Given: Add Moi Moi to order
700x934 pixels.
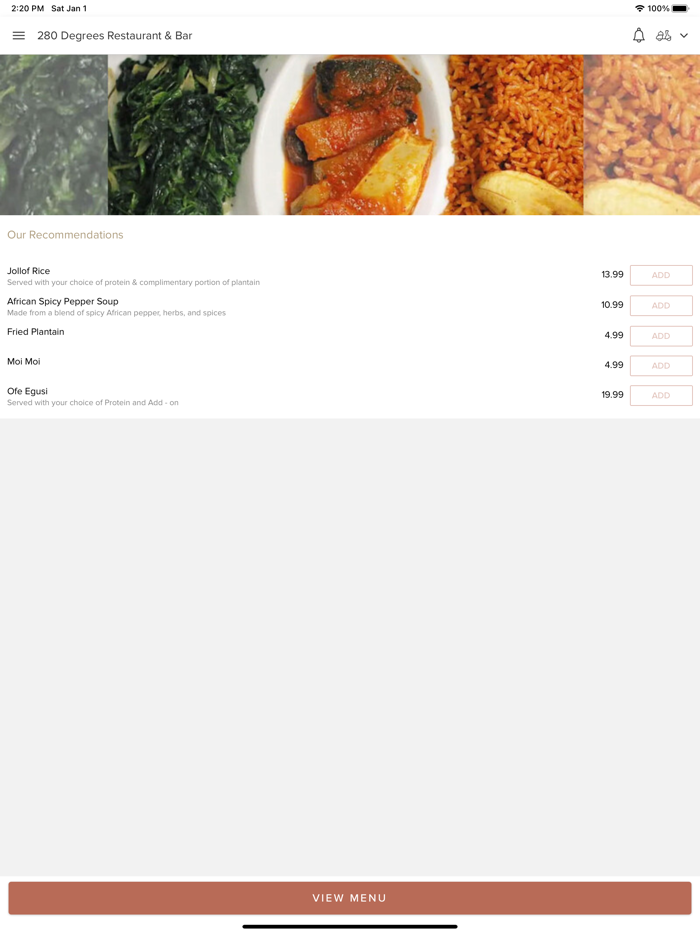Looking at the screenshot, I should click(661, 366).
